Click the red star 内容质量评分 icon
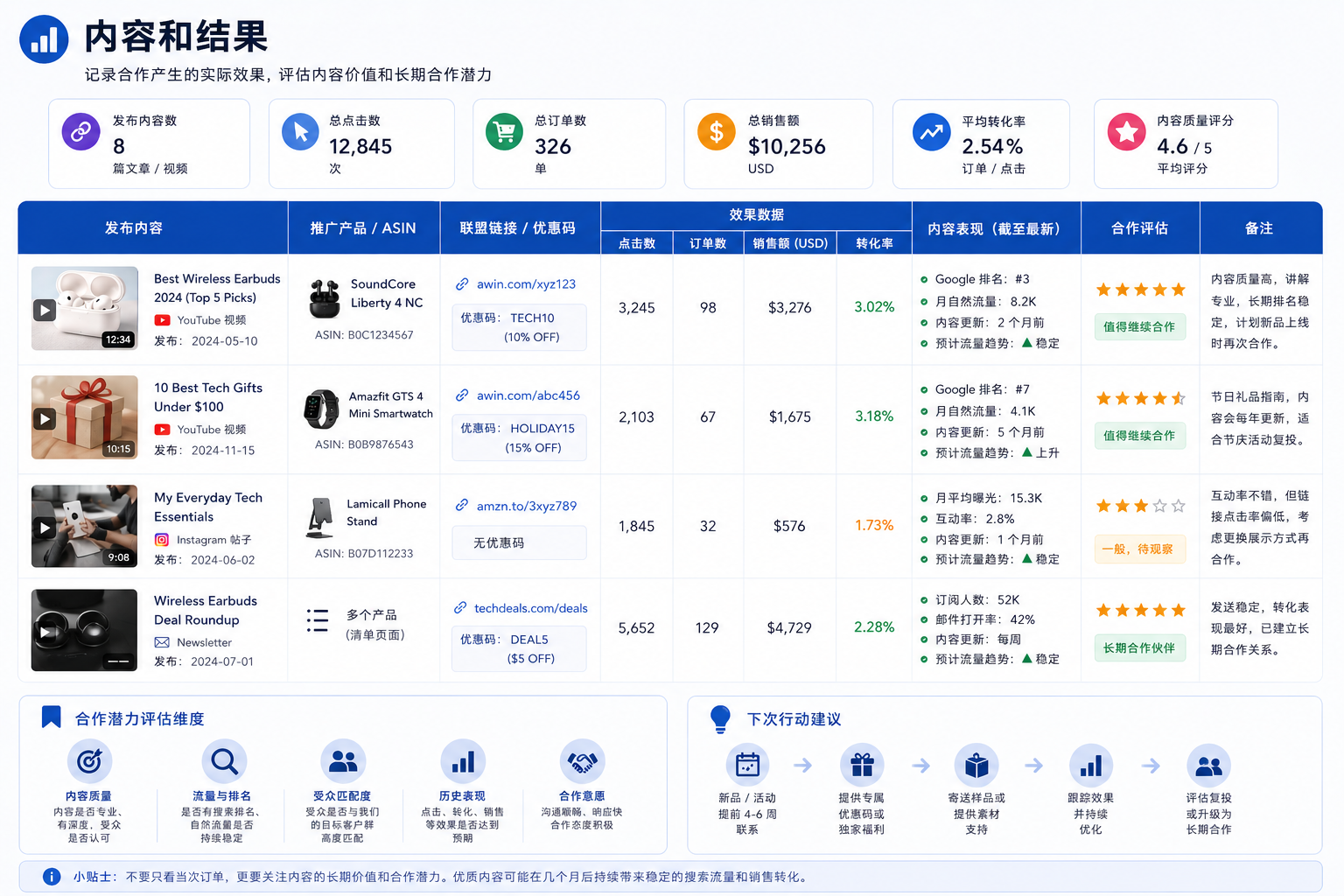1344x896 pixels. 1126,131
